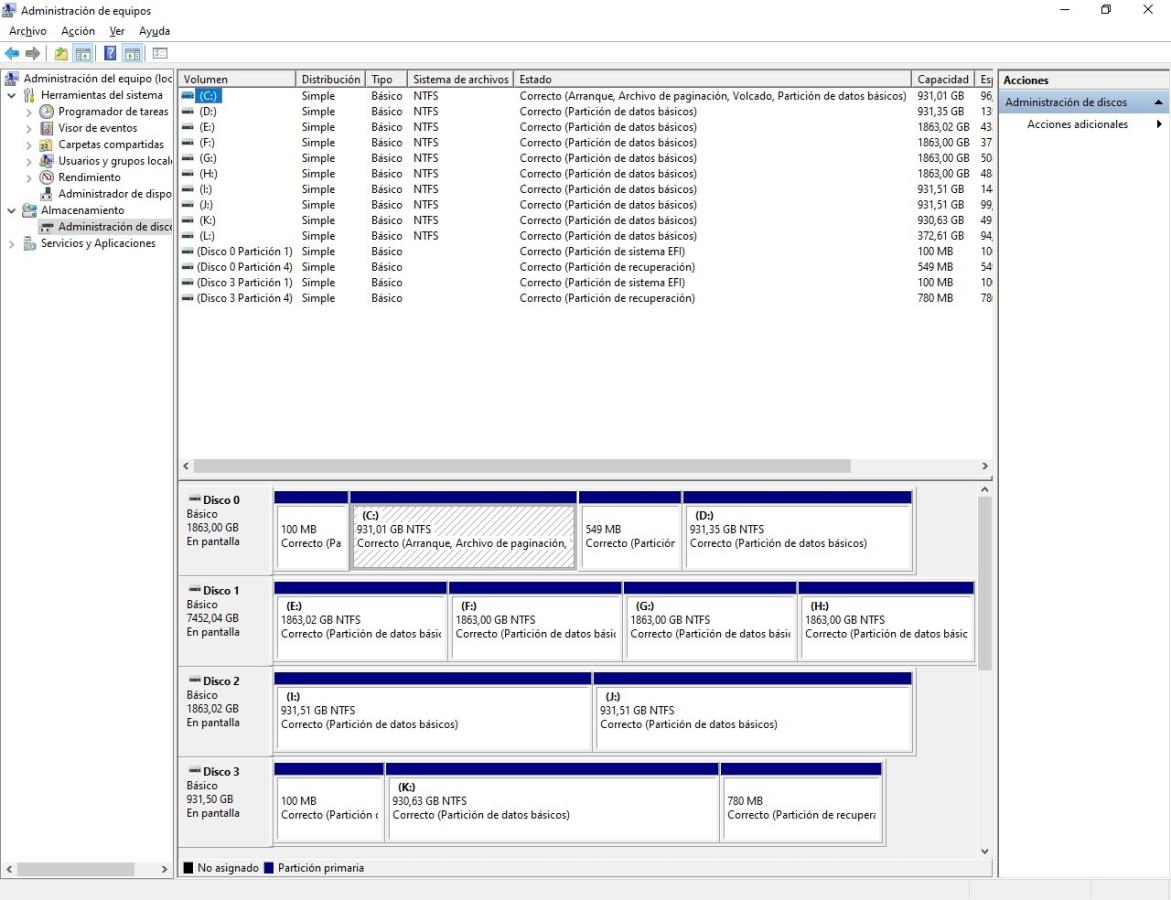Select Administrador de dispositivos in the tree
This screenshot has width=1171, height=900.
pos(112,194)
